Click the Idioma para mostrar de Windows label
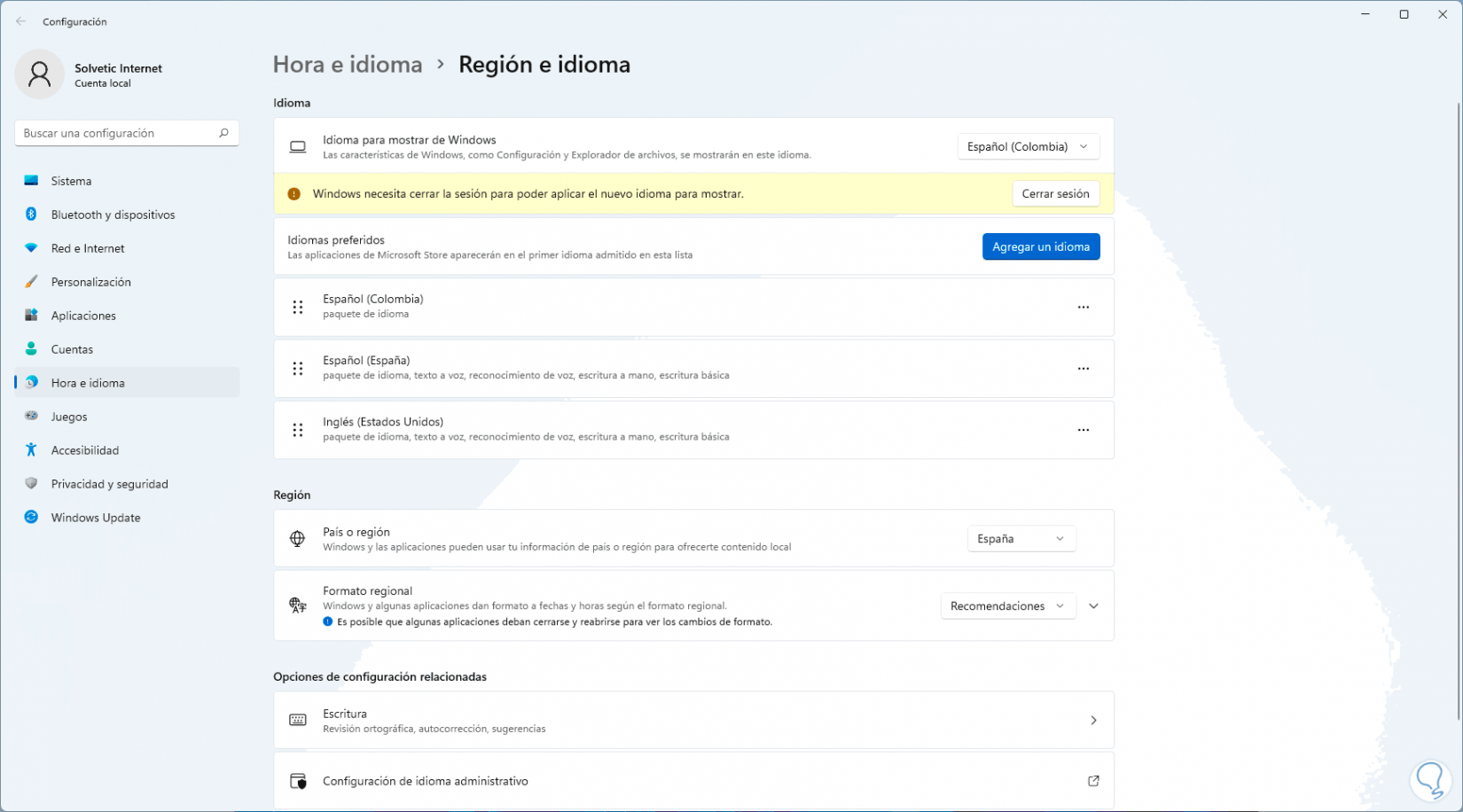Viewport: 1463px width, 812px height. point(410,140)
